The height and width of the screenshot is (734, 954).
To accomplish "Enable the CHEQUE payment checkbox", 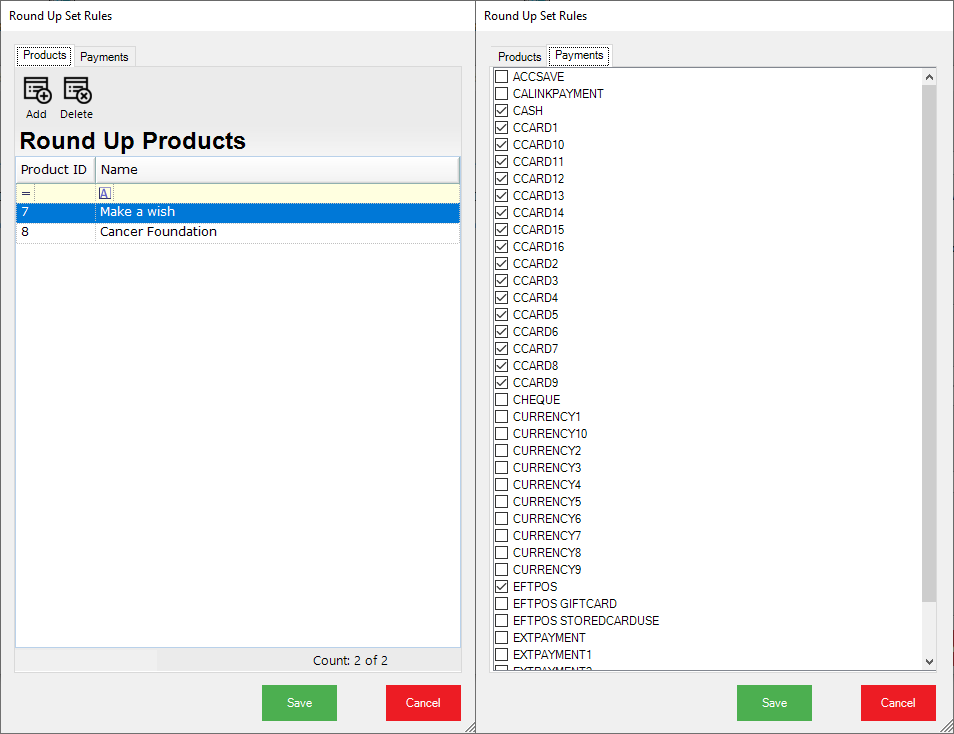I will click(x=502, y=400).
